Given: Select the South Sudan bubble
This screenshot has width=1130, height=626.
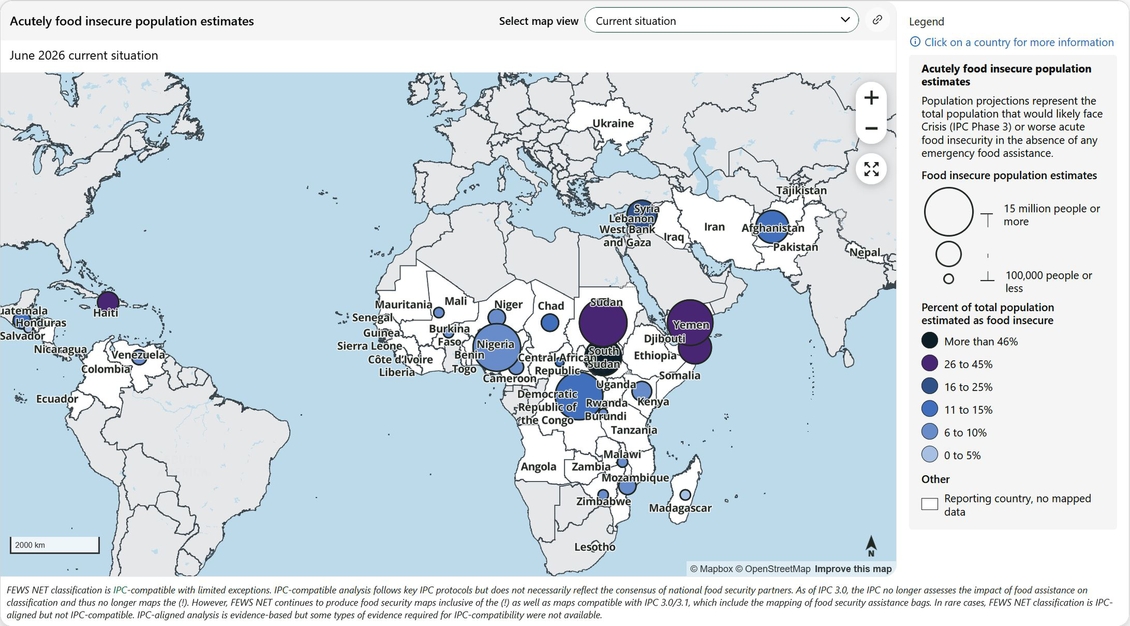Looking at the screenshot, I should (x=603, y=357).
